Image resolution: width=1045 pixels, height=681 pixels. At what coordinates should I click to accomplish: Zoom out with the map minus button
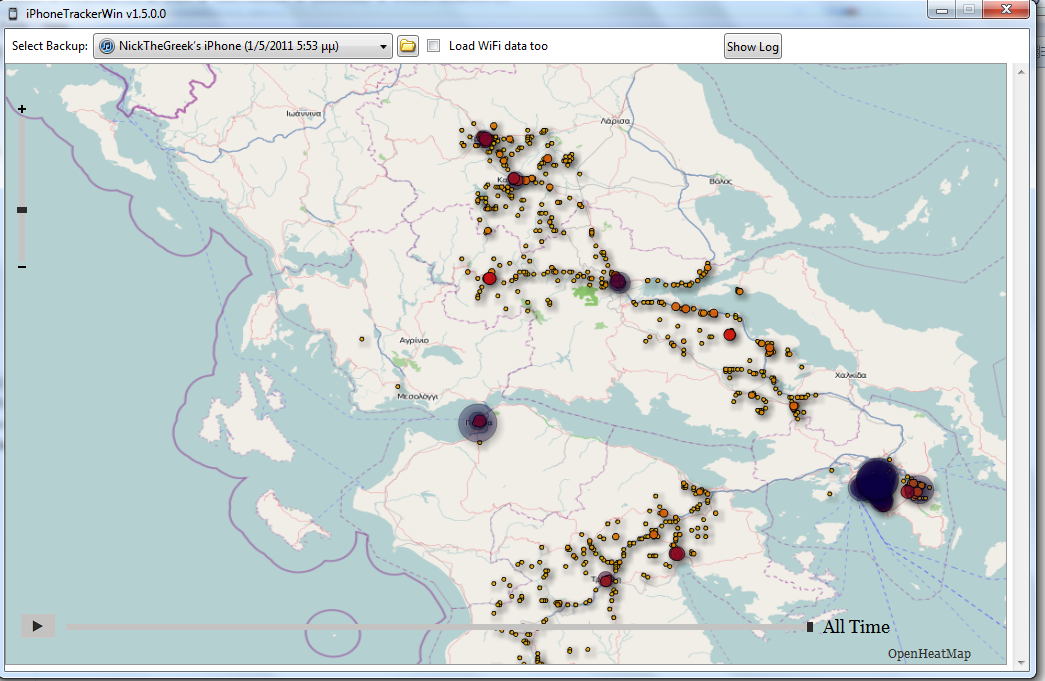pyautogui.click(x=22, y=267)
